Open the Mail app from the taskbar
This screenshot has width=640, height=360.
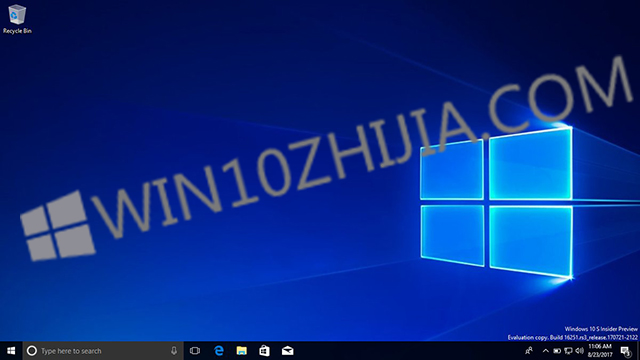(288, 351)
